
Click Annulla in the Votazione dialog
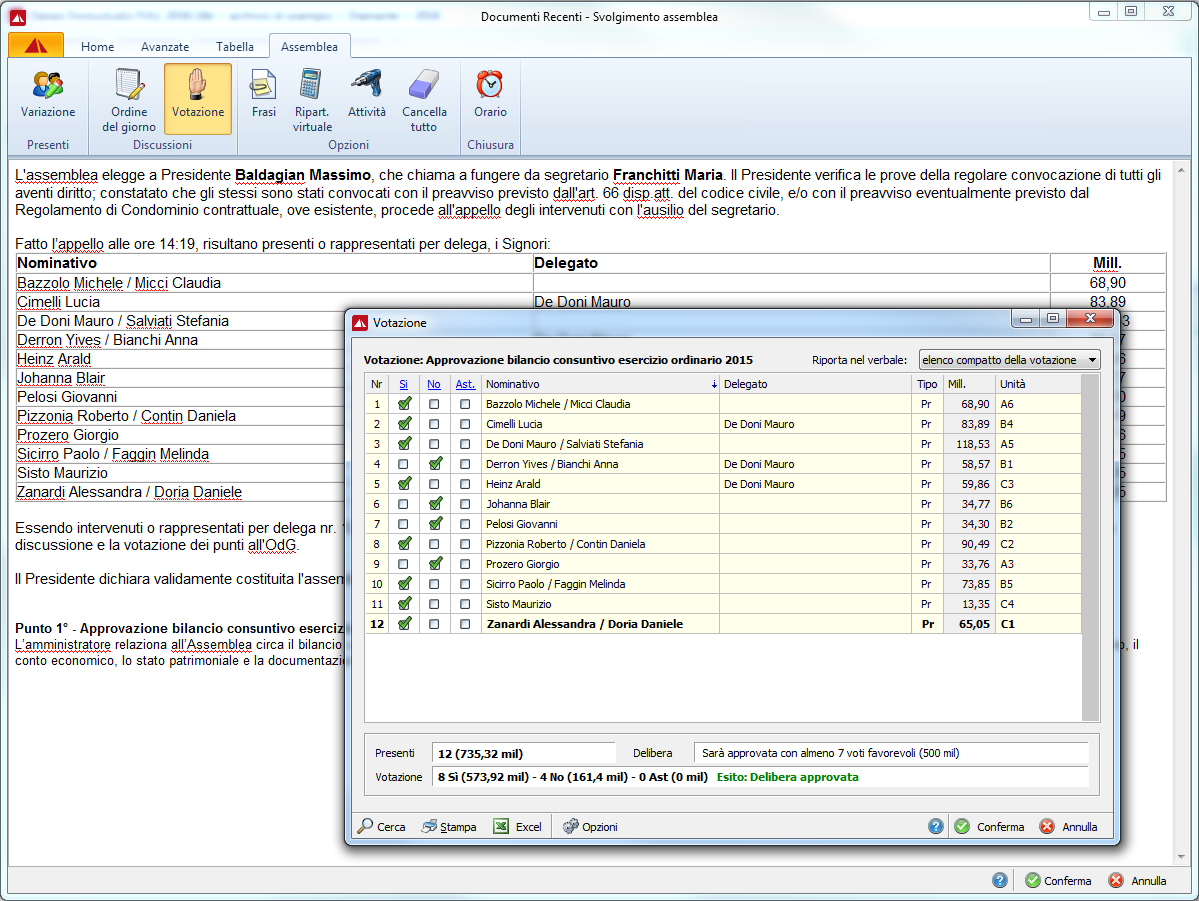point(1069,827)
